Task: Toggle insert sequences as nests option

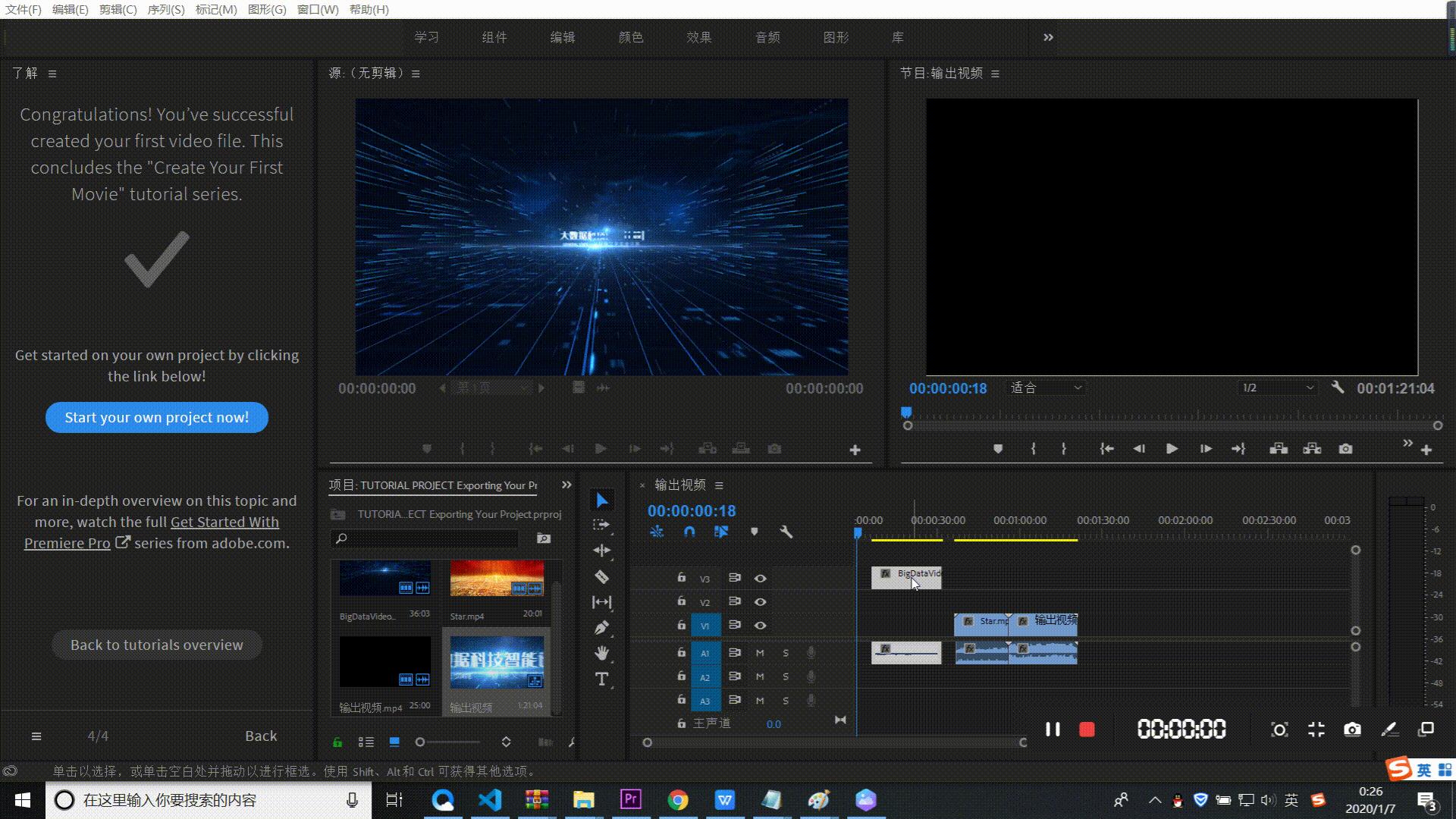Action: [657, 532]
